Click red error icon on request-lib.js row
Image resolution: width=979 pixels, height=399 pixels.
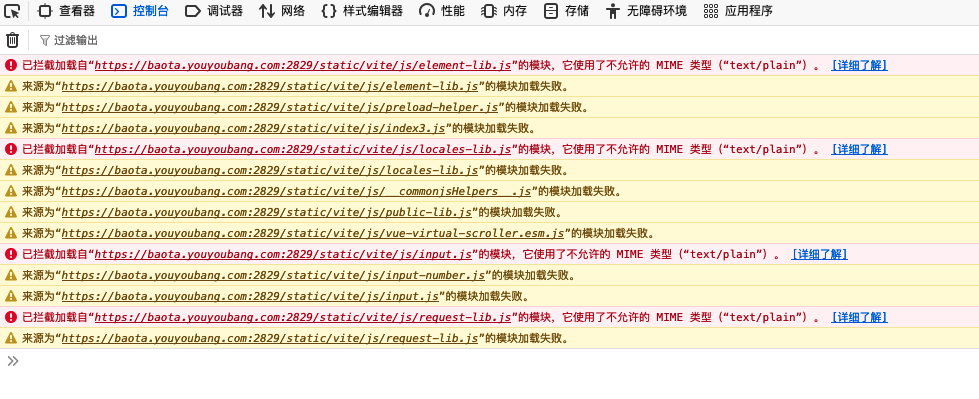point(11,317)
